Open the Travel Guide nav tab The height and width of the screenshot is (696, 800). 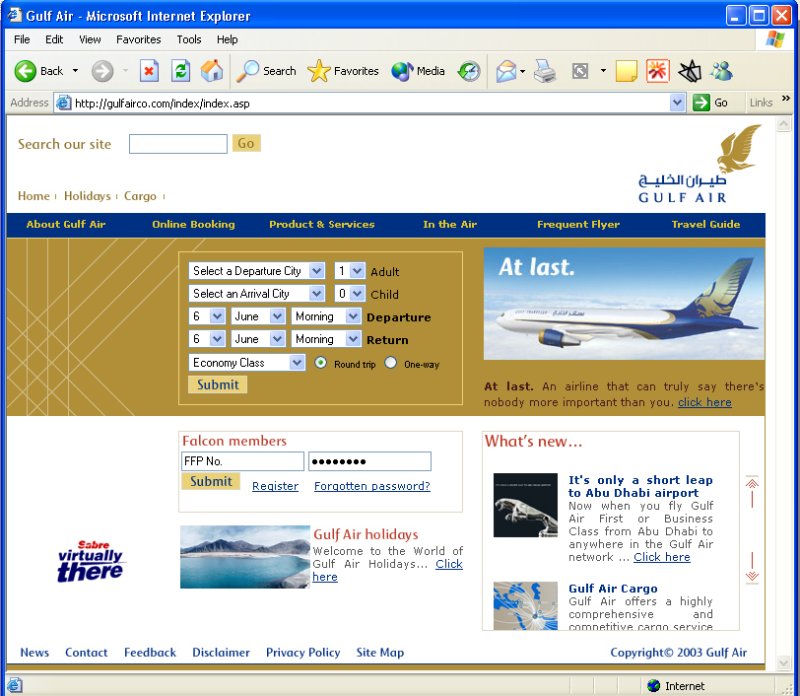pyautogui.click(x=706, y=224)
